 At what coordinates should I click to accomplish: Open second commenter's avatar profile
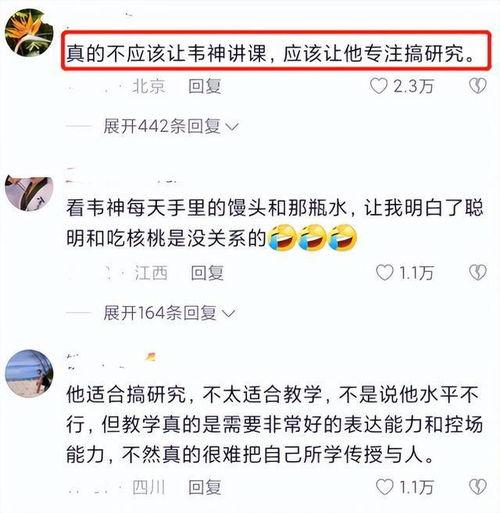click(x=29, y=193)
